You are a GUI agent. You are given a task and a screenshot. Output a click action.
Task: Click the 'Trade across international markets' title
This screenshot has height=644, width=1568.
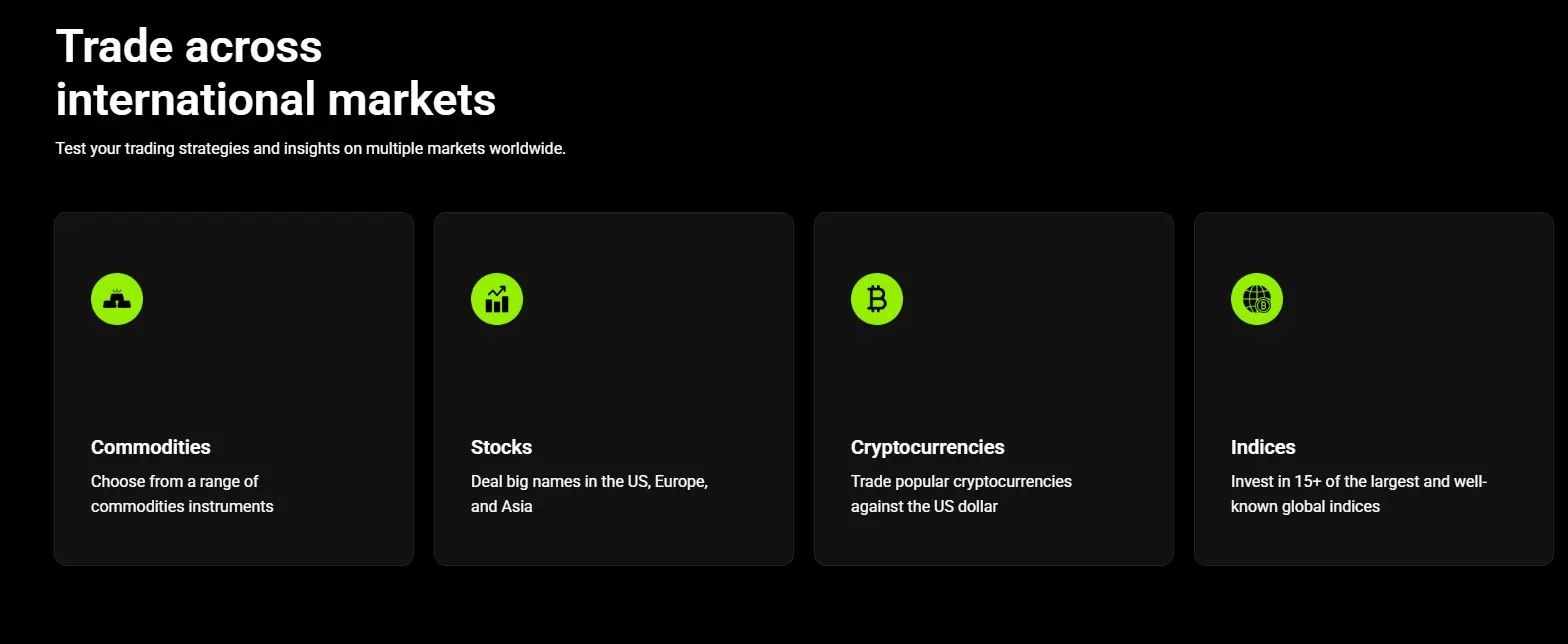276,73
